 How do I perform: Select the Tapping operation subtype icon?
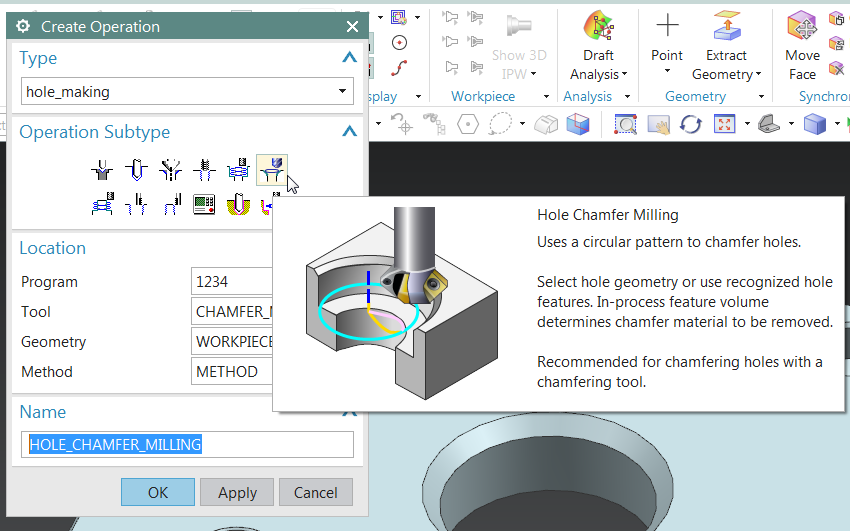point(204,170)
